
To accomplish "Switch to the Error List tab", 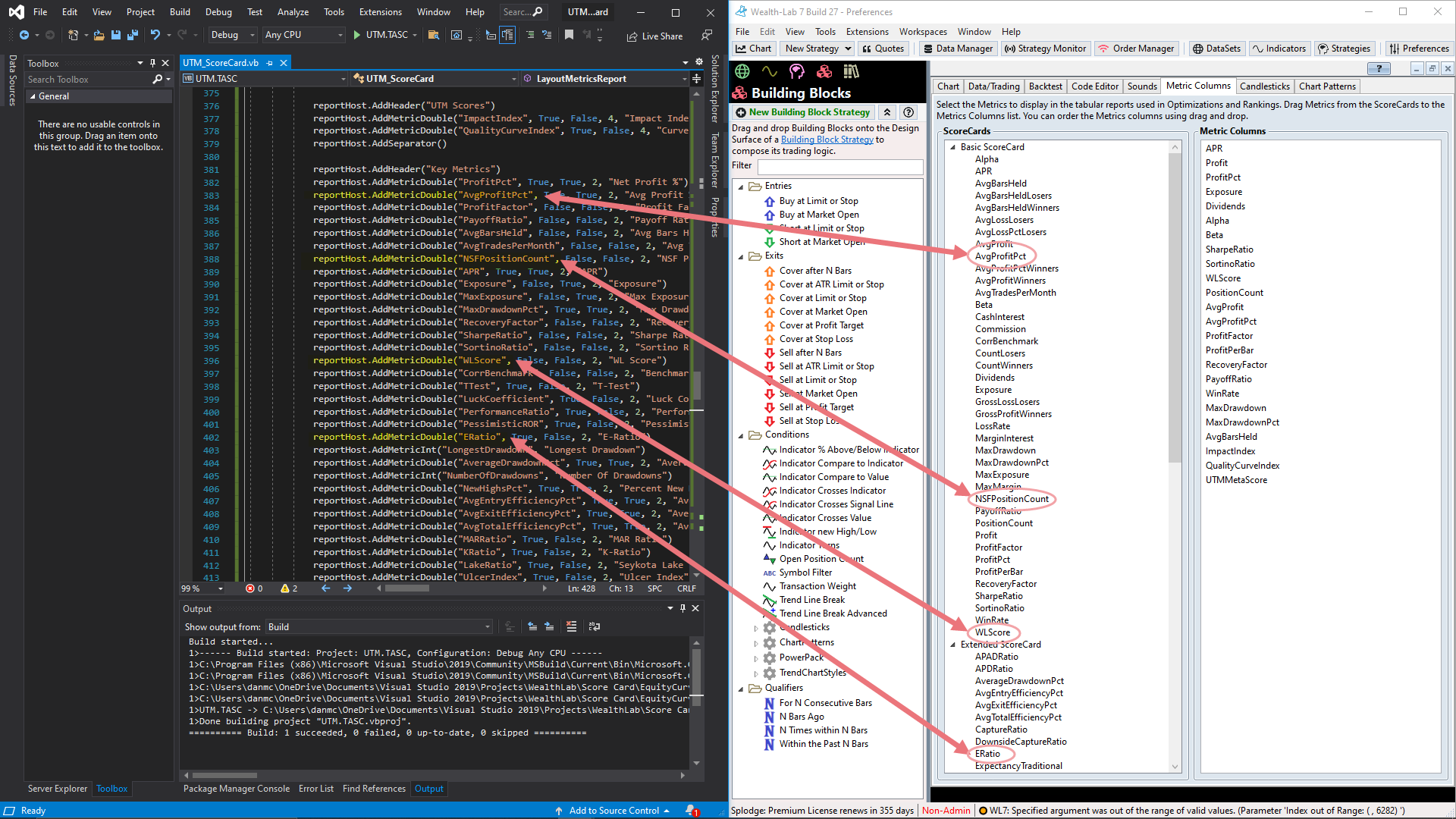I will click(x=315, y=789).
